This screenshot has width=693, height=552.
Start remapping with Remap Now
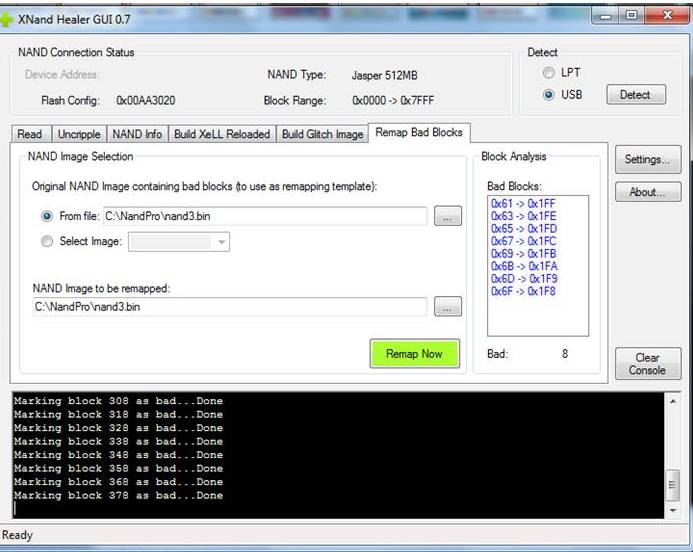(415, 354)
